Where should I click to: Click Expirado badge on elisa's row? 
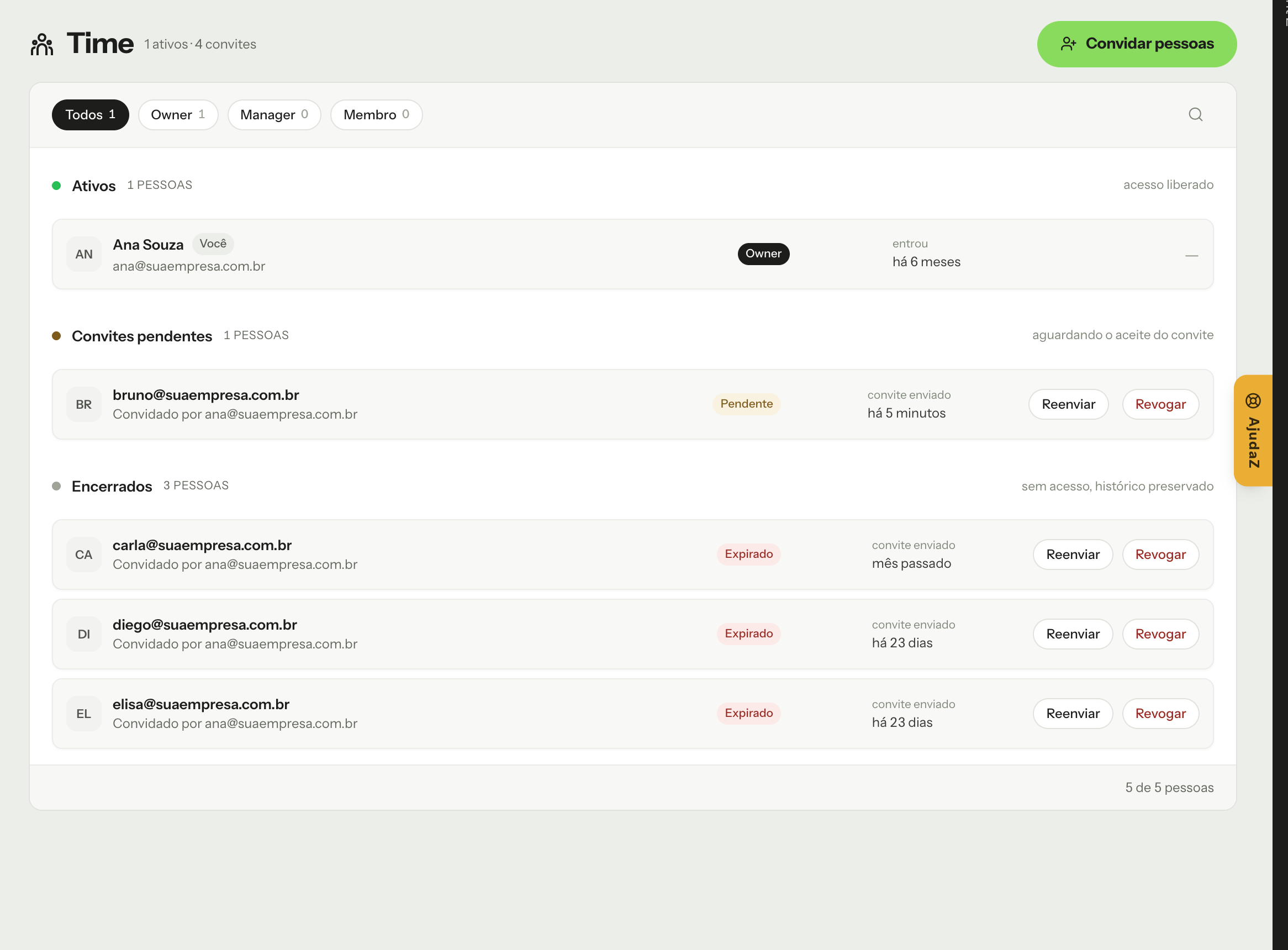[748, 713]
